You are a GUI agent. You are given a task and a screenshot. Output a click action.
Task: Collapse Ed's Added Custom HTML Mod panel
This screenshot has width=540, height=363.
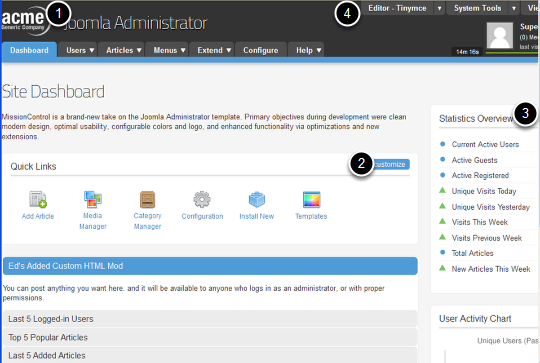210,266
